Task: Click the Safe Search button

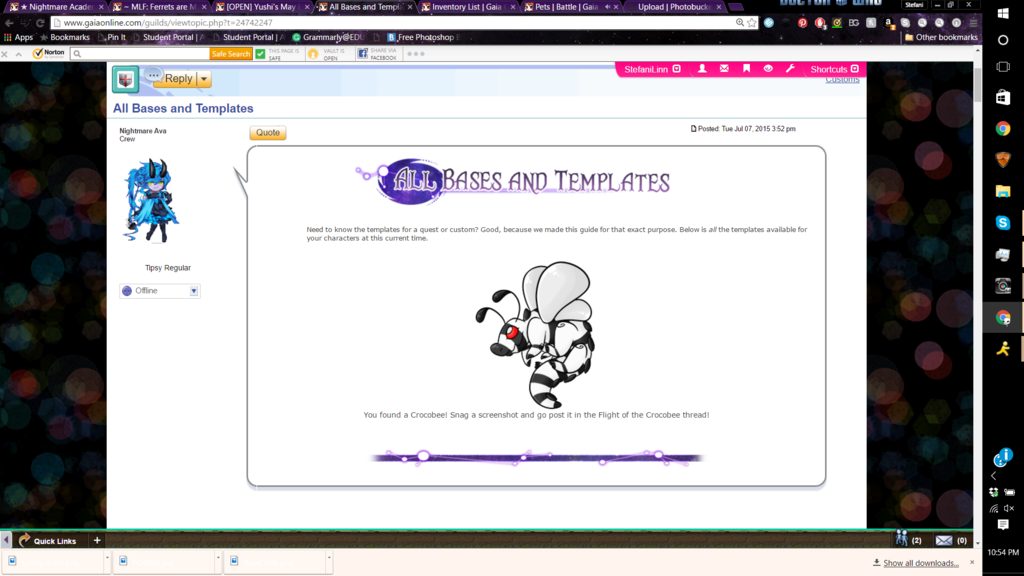Action: click(x=230, y=54)
